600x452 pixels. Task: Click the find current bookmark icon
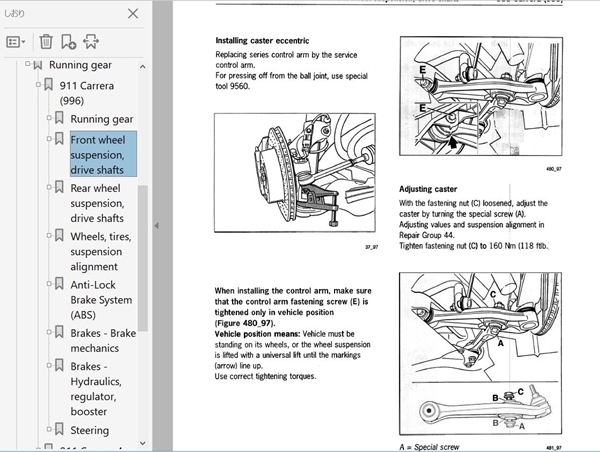91,41
